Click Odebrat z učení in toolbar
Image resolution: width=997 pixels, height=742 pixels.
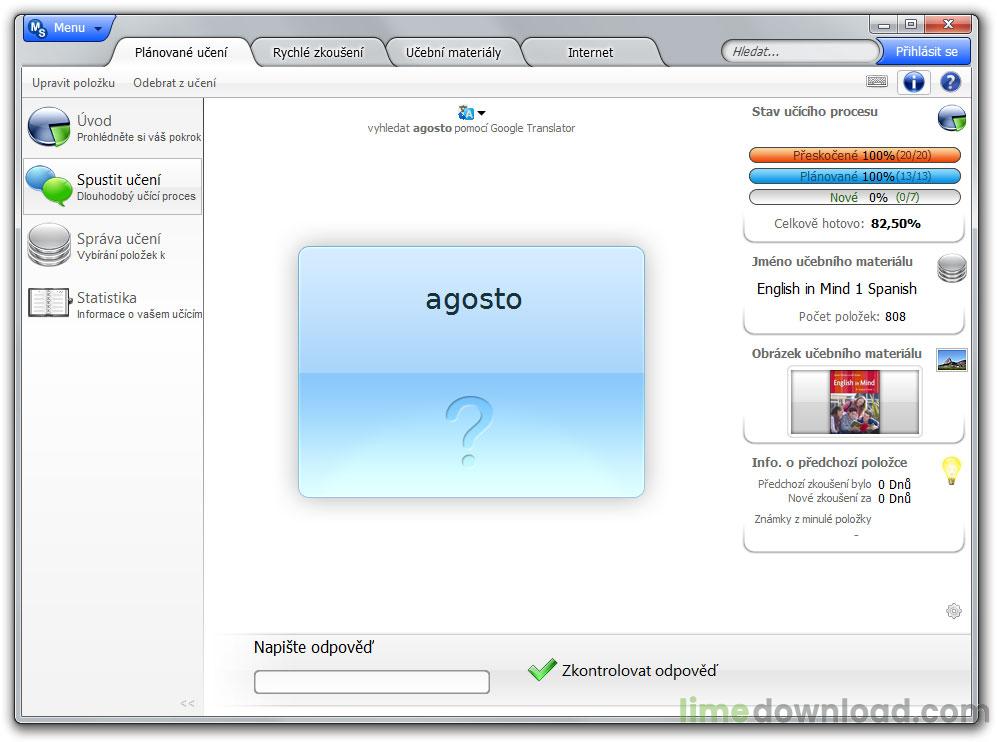click(x=174, y=83)
